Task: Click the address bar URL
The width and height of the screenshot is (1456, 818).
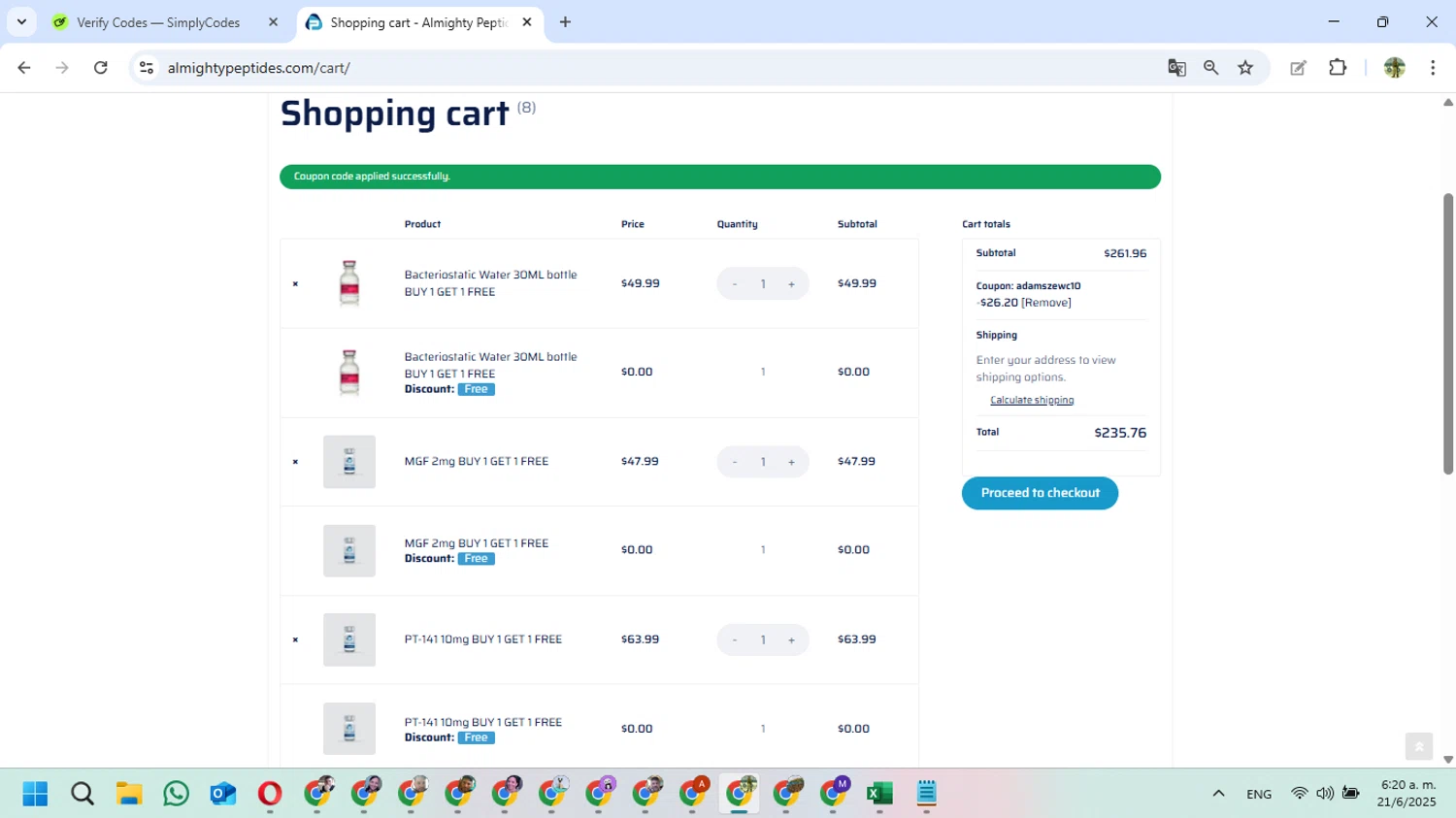Action: (x=258, y=68)
